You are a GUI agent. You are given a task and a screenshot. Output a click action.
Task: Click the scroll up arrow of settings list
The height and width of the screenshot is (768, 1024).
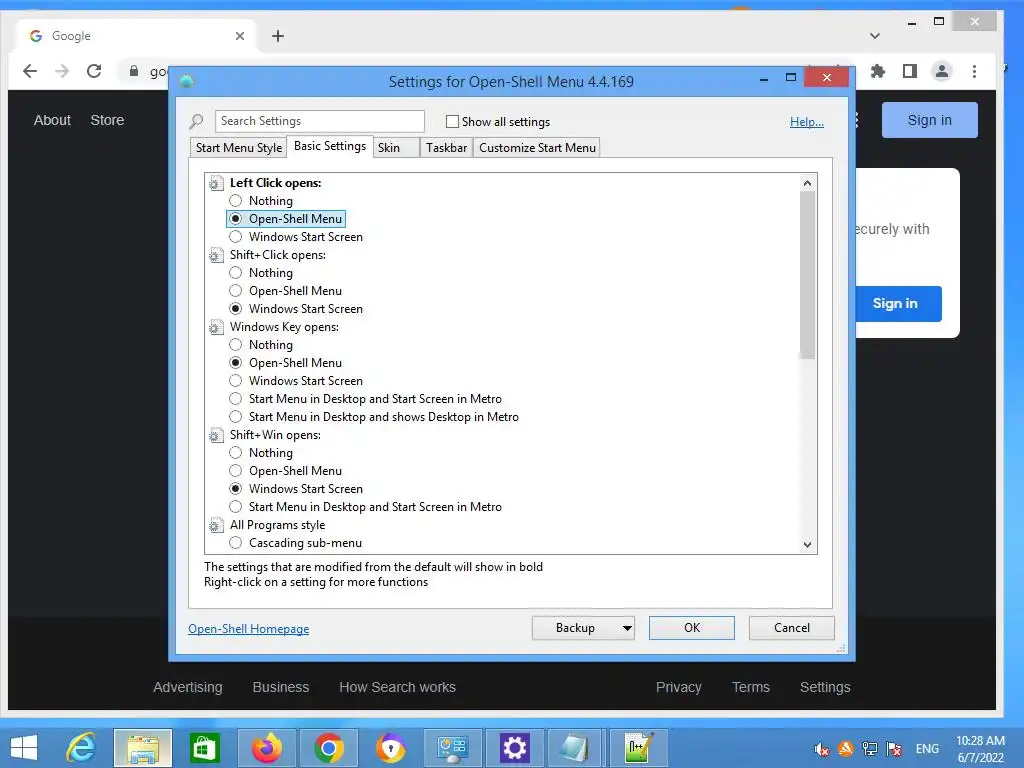[808, 183]
